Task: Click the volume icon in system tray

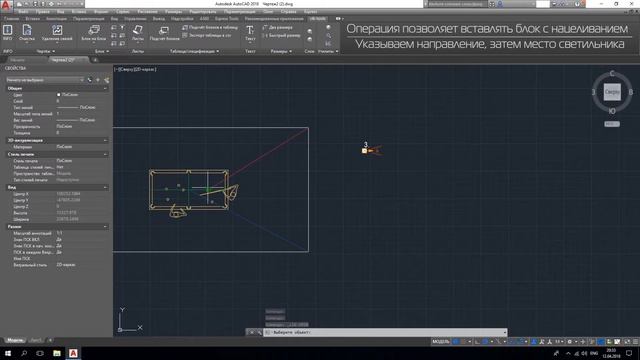Action: click(584, 353)
